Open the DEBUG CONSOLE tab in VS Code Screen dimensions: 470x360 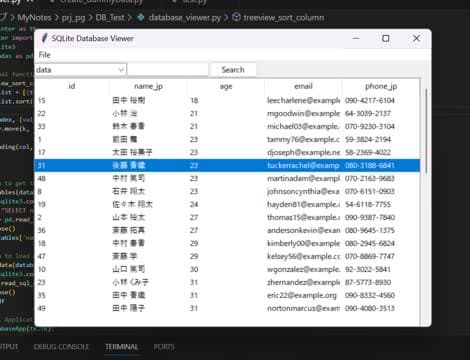pos(61,347)
